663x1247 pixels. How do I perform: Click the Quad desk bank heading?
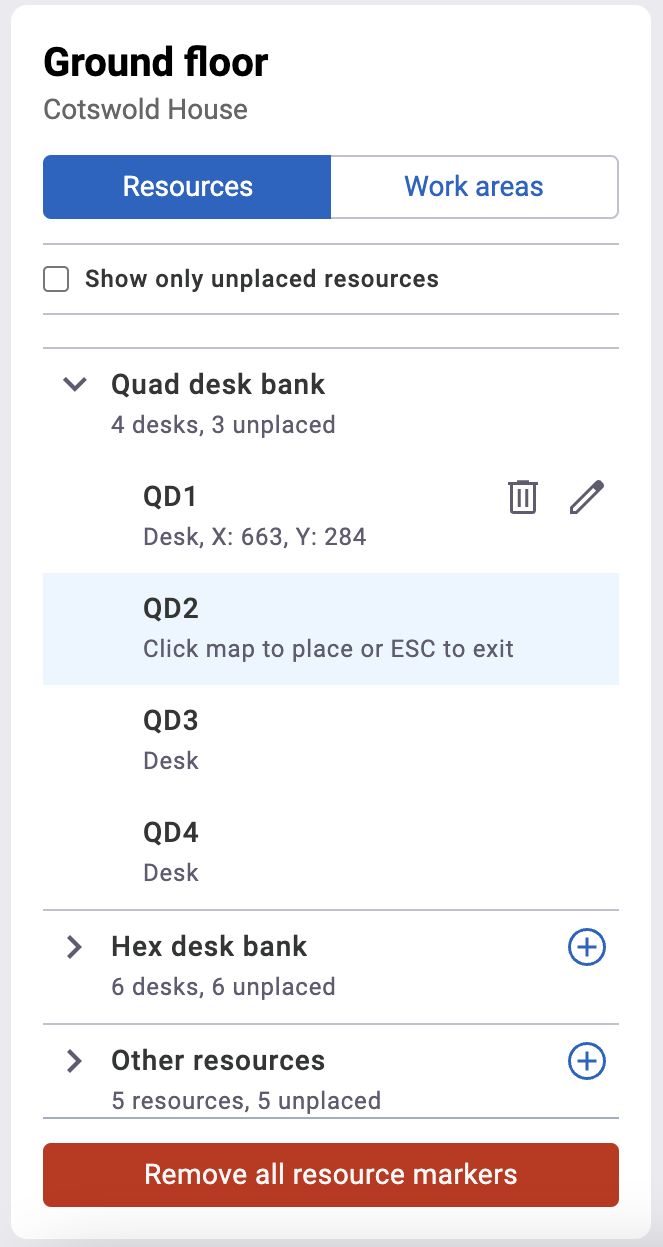pos(218,384)
